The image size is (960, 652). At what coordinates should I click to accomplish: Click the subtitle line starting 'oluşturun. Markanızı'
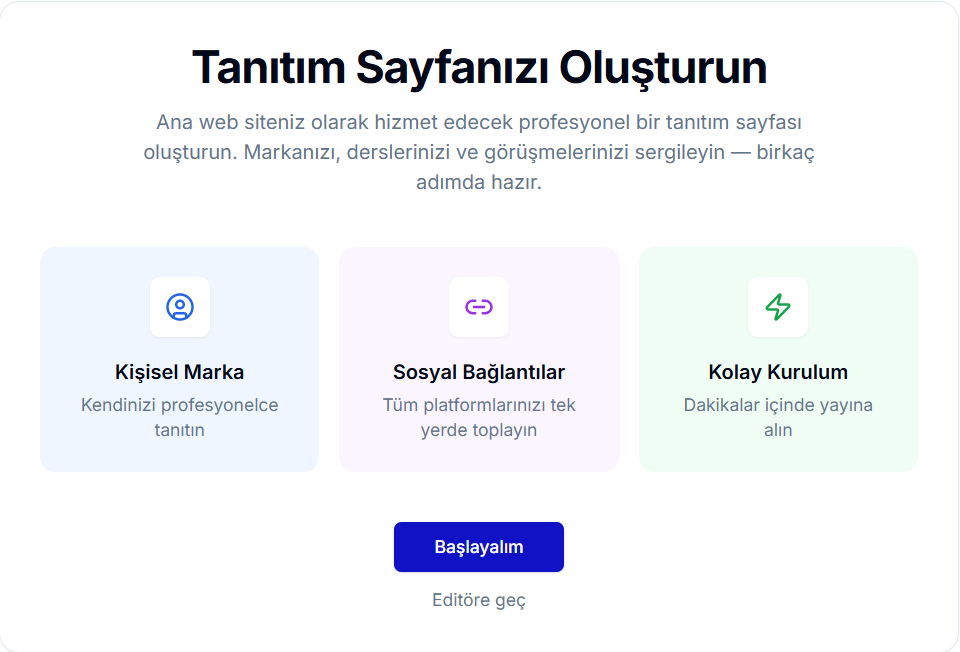(479, 153)
